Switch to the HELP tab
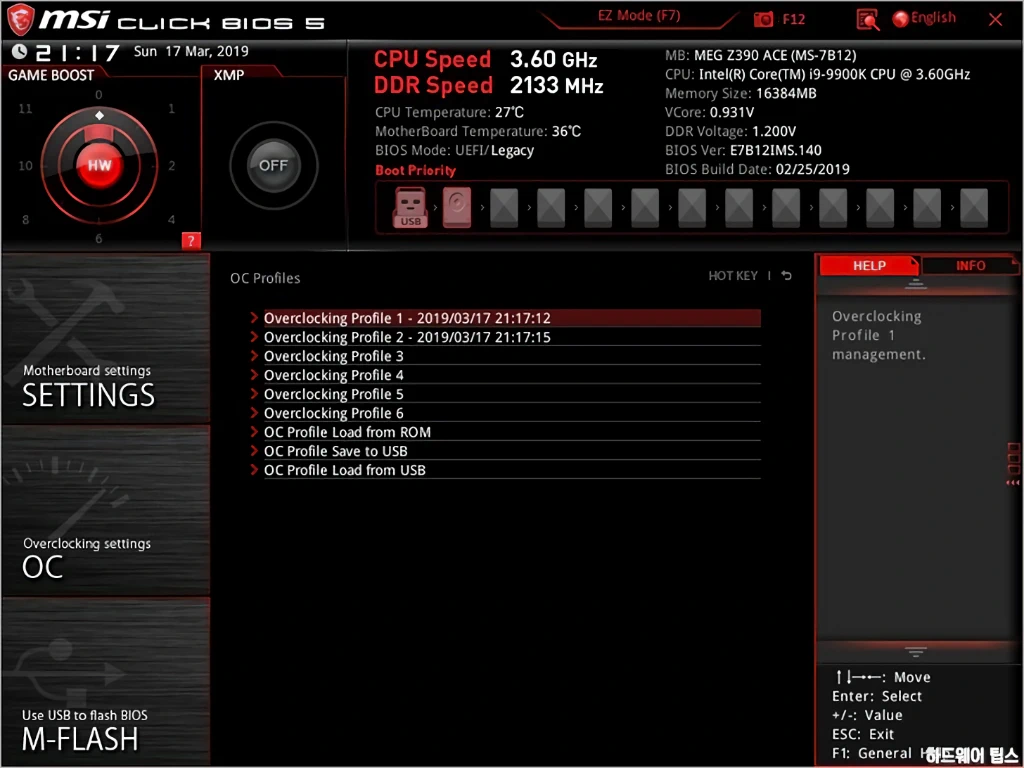Viewport: 1024px width, 768px height. (x=869, y=266)
